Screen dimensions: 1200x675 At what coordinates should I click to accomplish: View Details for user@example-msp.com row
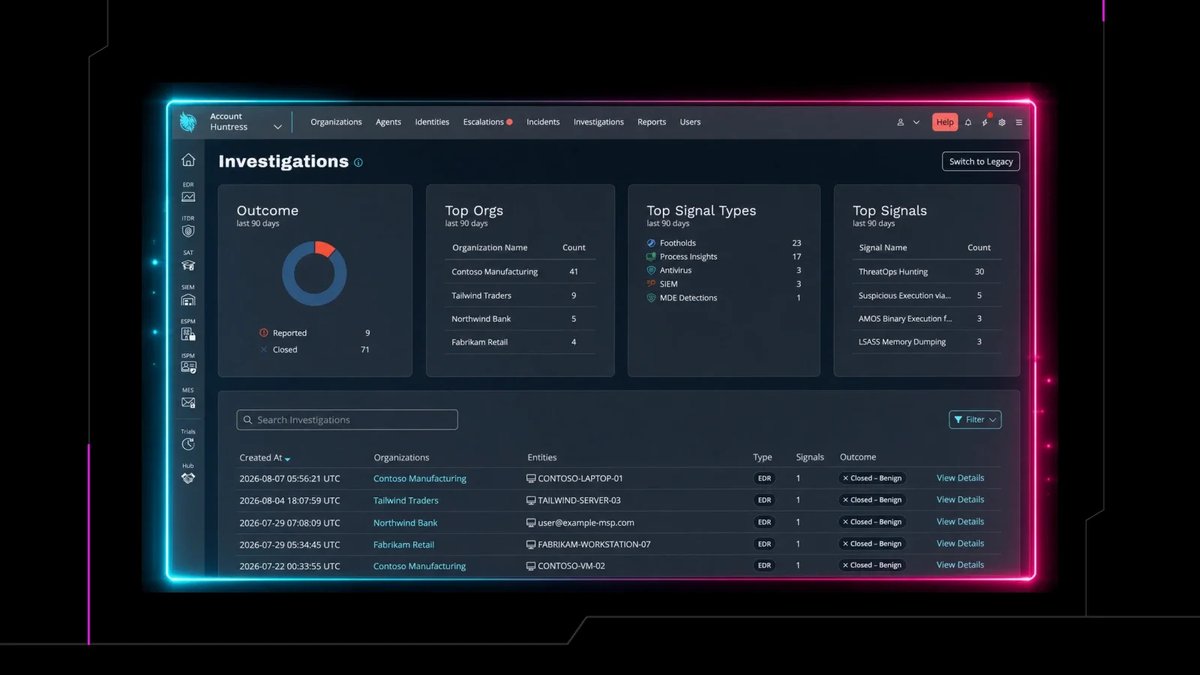point(960,521)
